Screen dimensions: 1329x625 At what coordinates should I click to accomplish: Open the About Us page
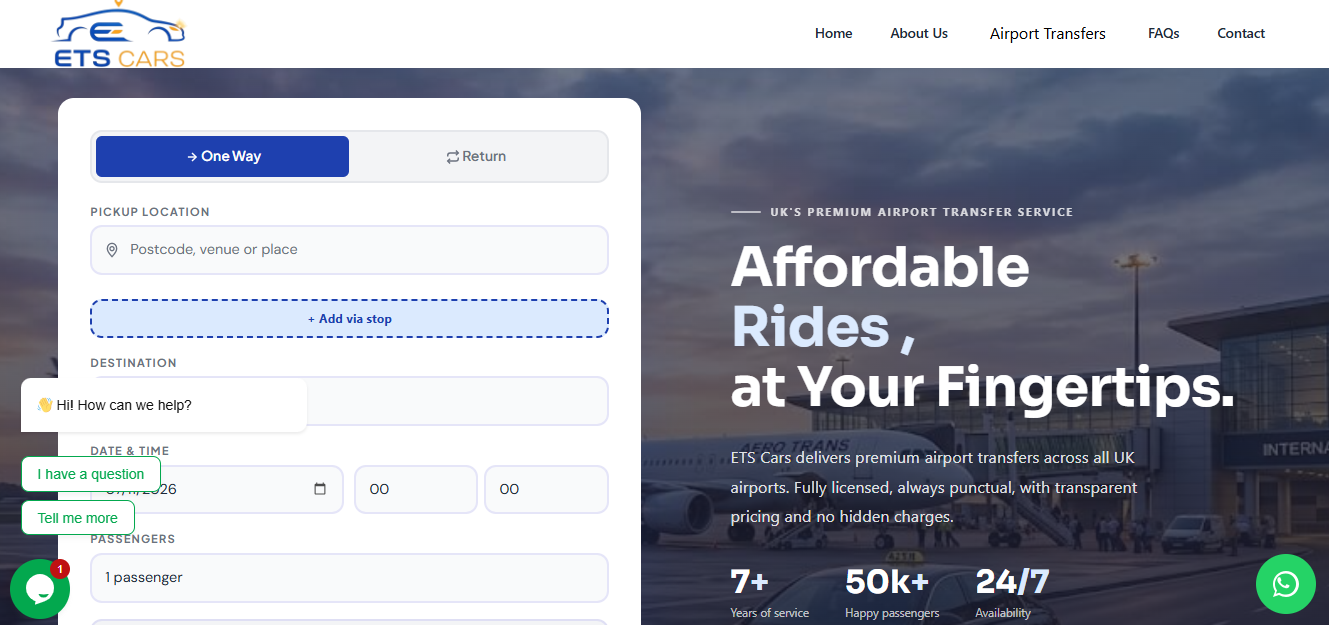[x=919, y=33]
